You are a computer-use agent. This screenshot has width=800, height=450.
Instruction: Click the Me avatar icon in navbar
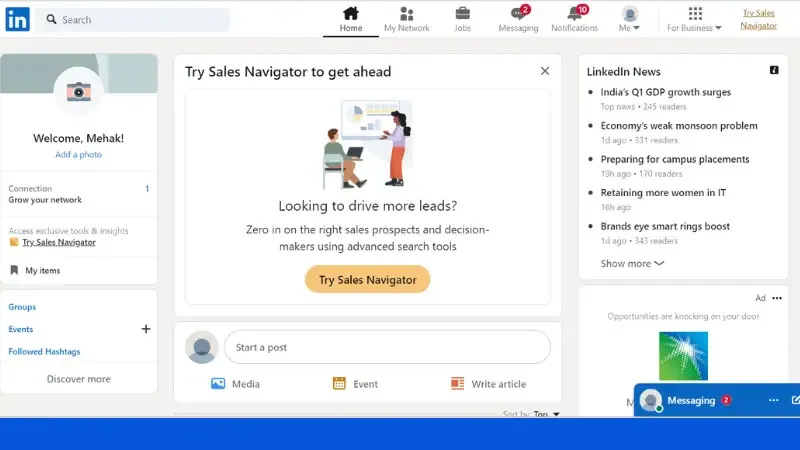tap(630, 14)
